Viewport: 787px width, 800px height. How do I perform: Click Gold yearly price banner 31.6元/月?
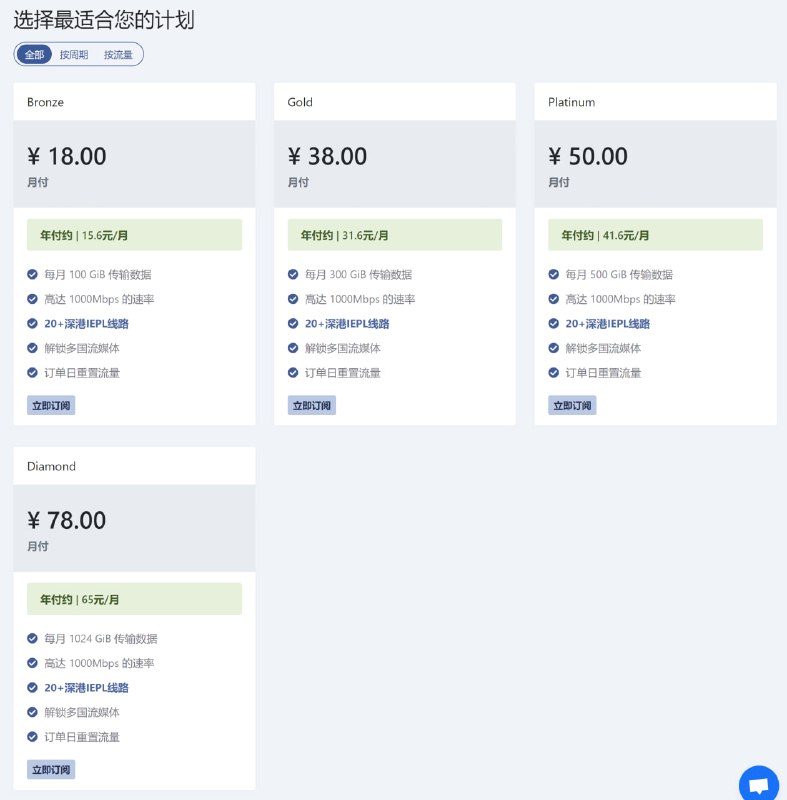click(395, 235)
